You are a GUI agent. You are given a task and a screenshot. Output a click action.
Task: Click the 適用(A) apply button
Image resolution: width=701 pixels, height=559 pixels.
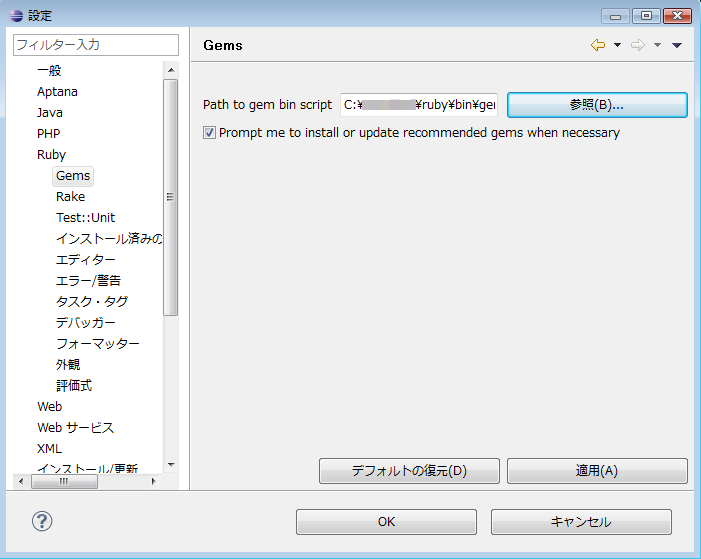597,471
